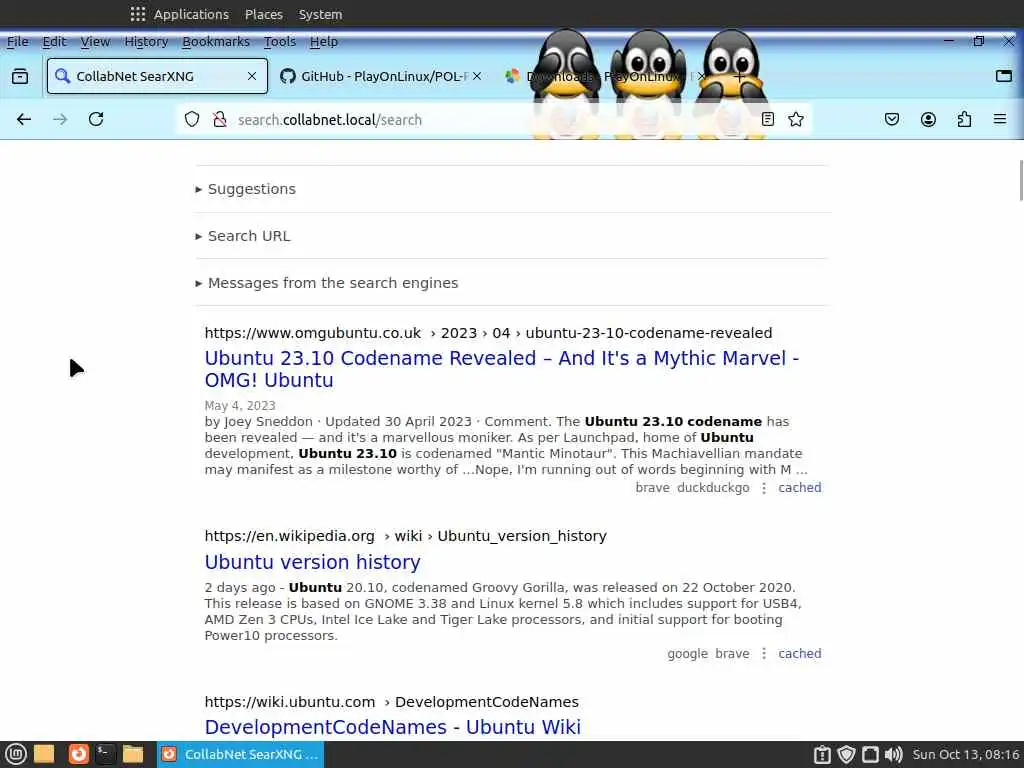The width and height of the screenshot is (1024, 768).
Task: Click the volume speaker icon in system tray
Action: coord(893,754)
